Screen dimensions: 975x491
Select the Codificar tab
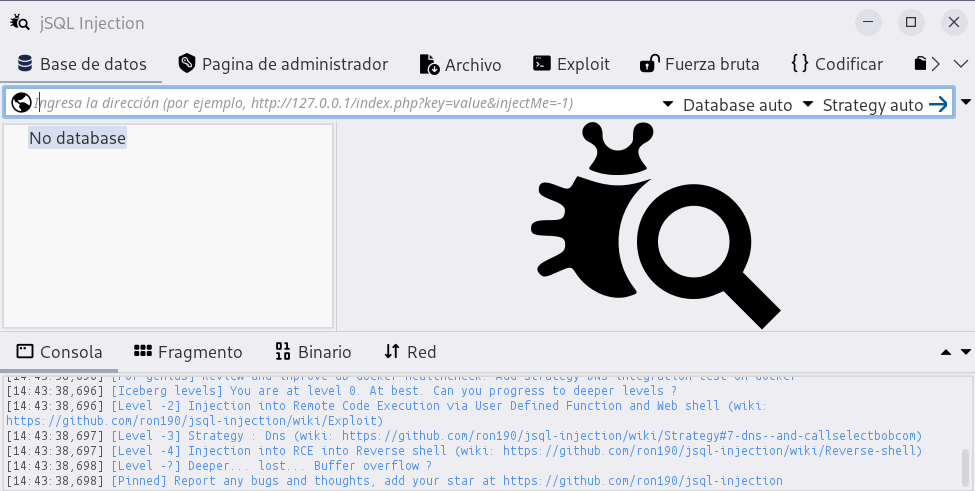coord(837,64)
